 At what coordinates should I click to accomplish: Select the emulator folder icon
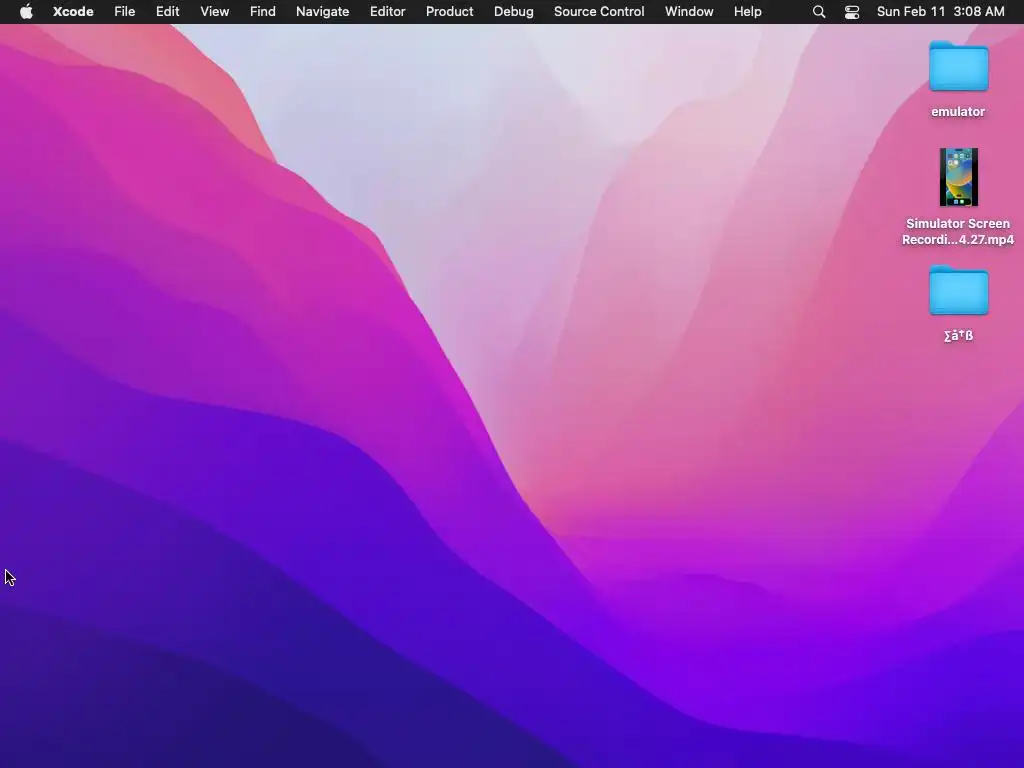click(x=958, y=66)
